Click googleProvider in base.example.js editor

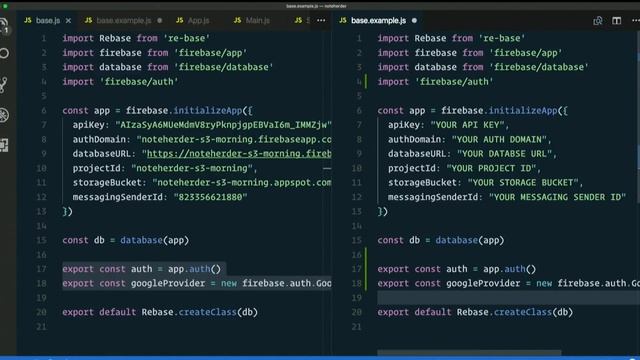point(483,283)
